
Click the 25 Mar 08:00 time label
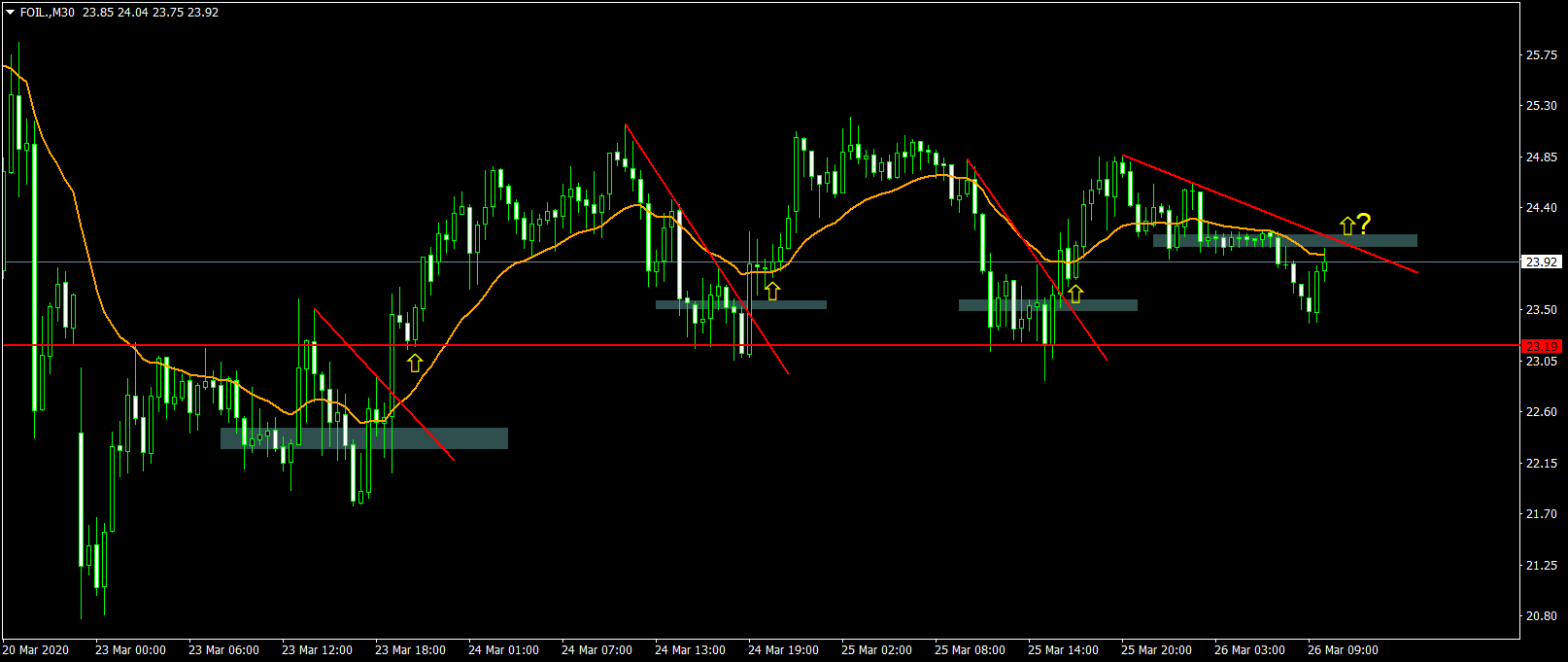point(970,650)
